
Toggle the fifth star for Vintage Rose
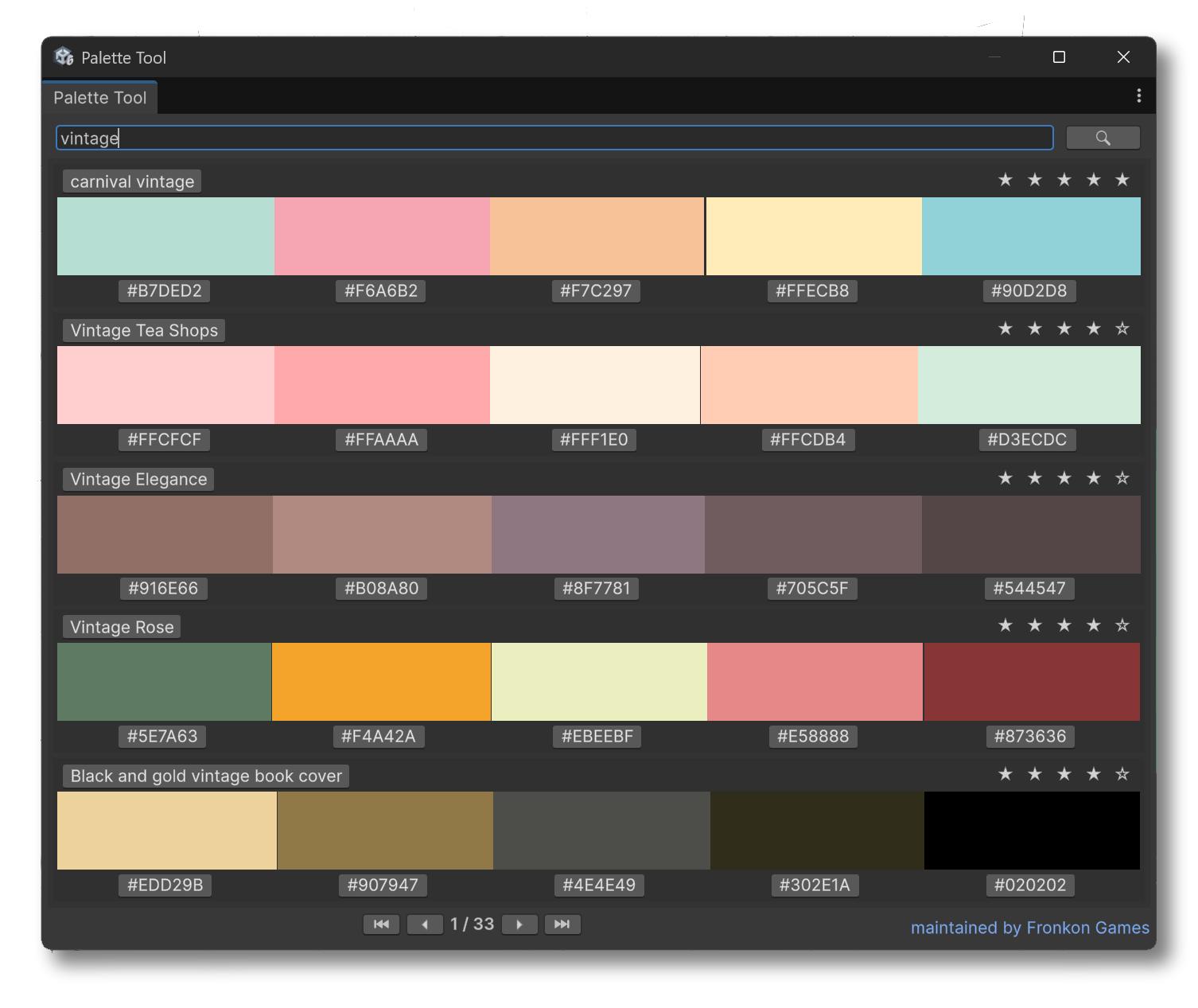point(1122,625)
